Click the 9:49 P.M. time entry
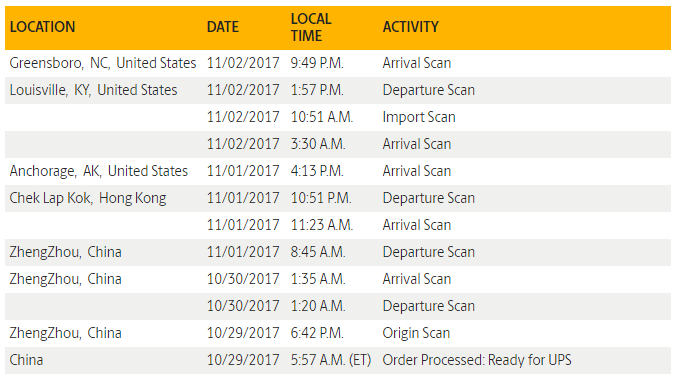The image size is (675, 380). [317, 63]
